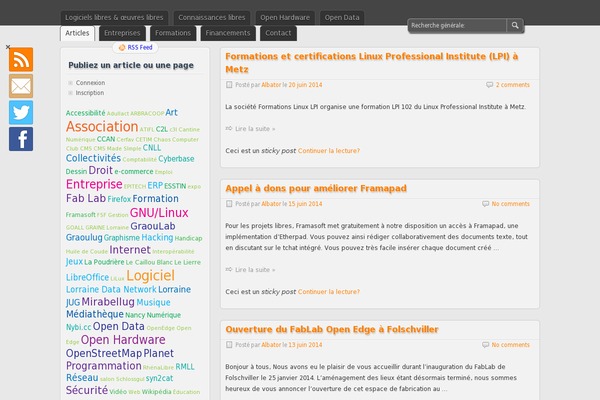The width and height of the screenshot is (600, 400).
Task: Select the Entreprise tag
Action: coord(94,184)
